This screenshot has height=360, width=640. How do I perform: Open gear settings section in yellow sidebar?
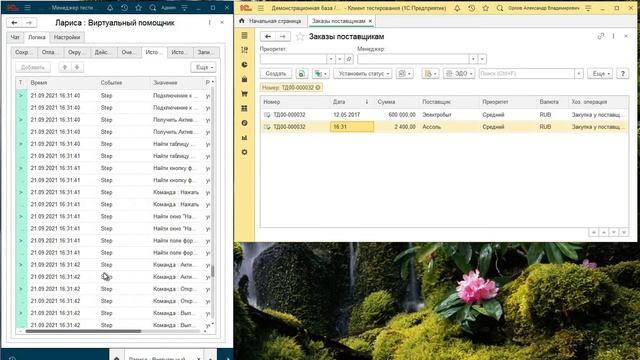point(244,152)
